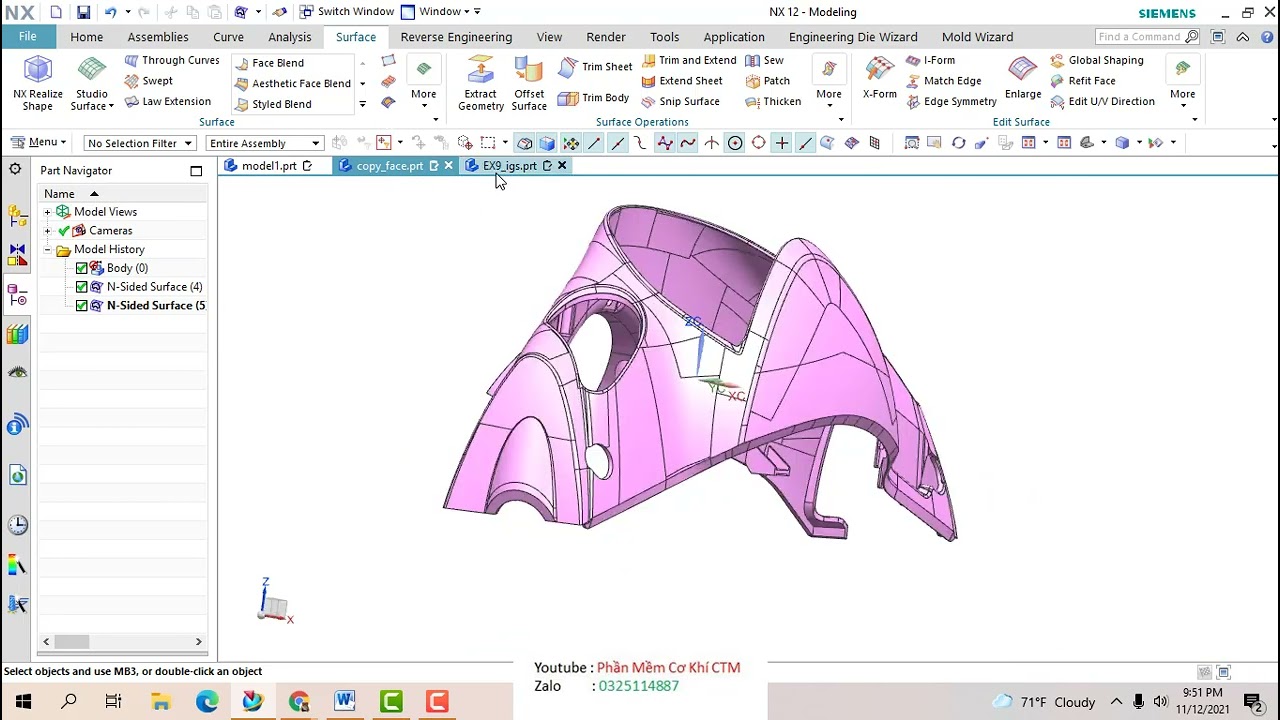Click Switch Window button

tap(347, 12)
